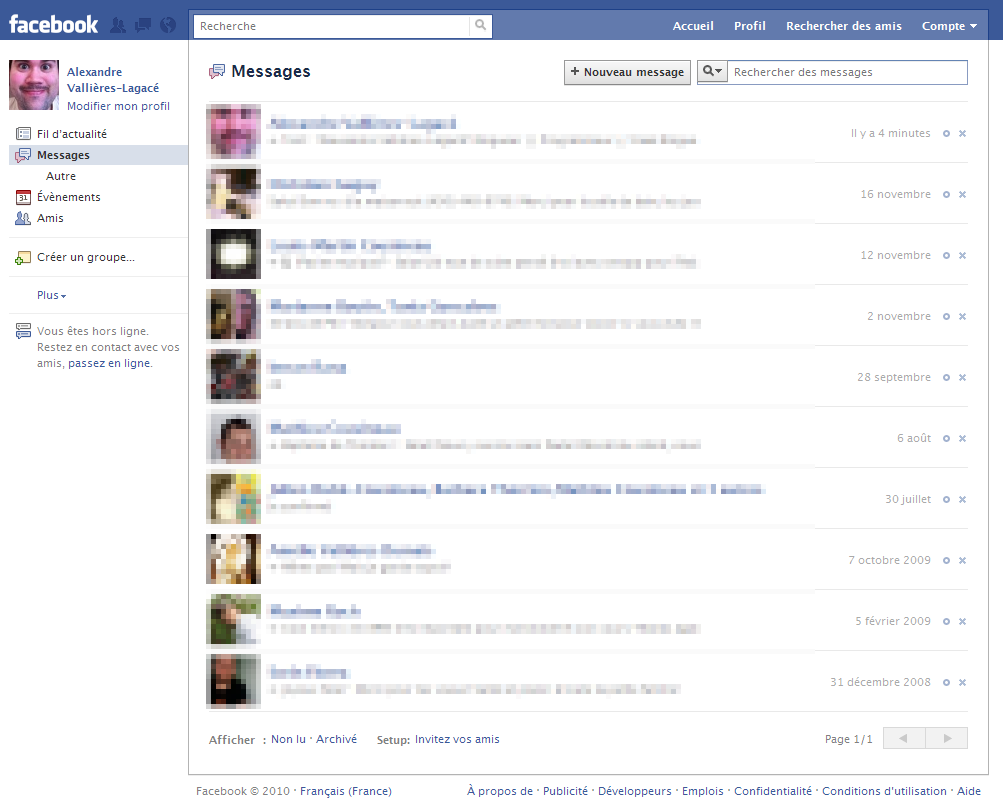Delete the message from 6 août
Viewport: 1003px width, 807px height.
click(x=962, y=438)
